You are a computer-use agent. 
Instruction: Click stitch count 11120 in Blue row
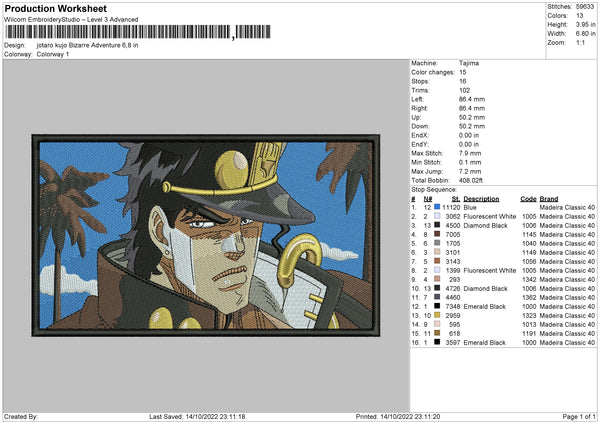pos(451,207)
